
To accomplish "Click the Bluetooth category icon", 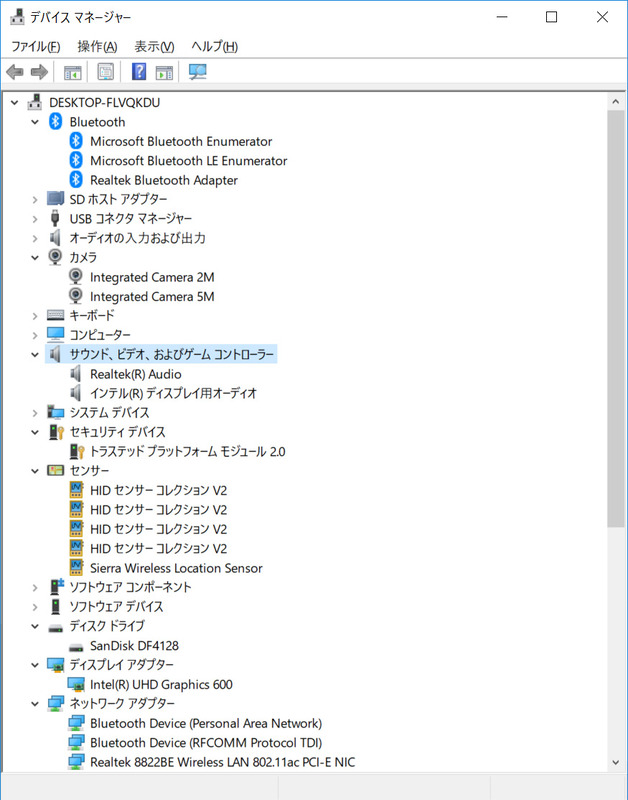I will pos(55,122).
